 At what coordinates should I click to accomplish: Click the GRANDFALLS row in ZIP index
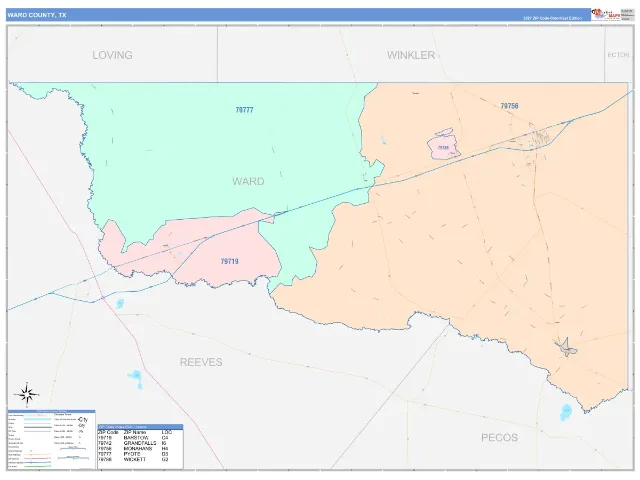(x=136, y=443)
